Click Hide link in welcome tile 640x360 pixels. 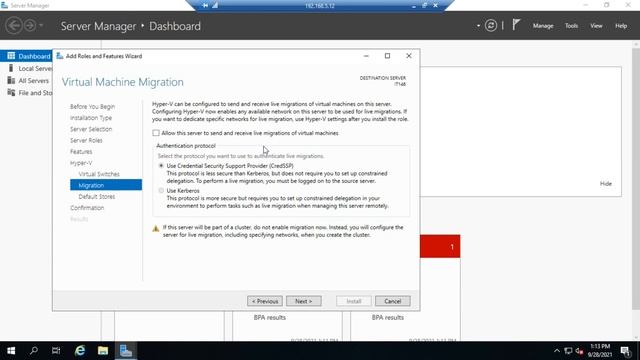pos(606,184)
